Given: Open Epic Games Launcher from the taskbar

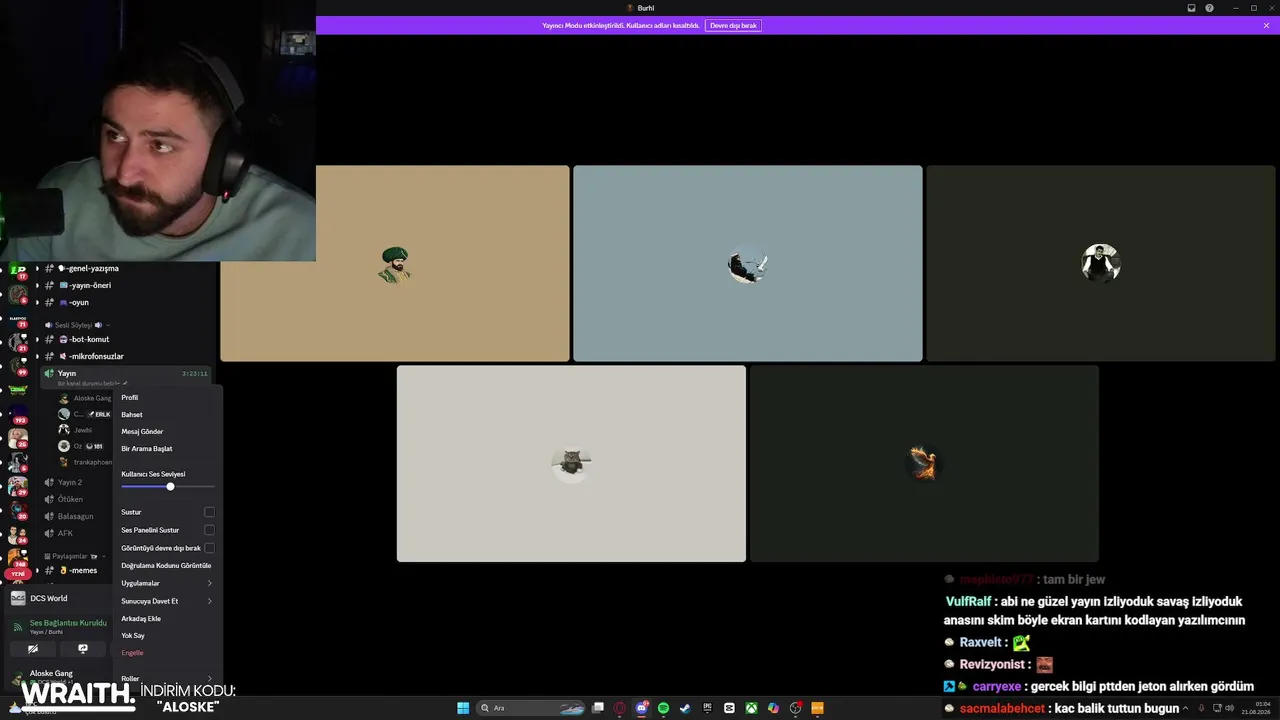Looking at the screenshot, I should (707, 708).
